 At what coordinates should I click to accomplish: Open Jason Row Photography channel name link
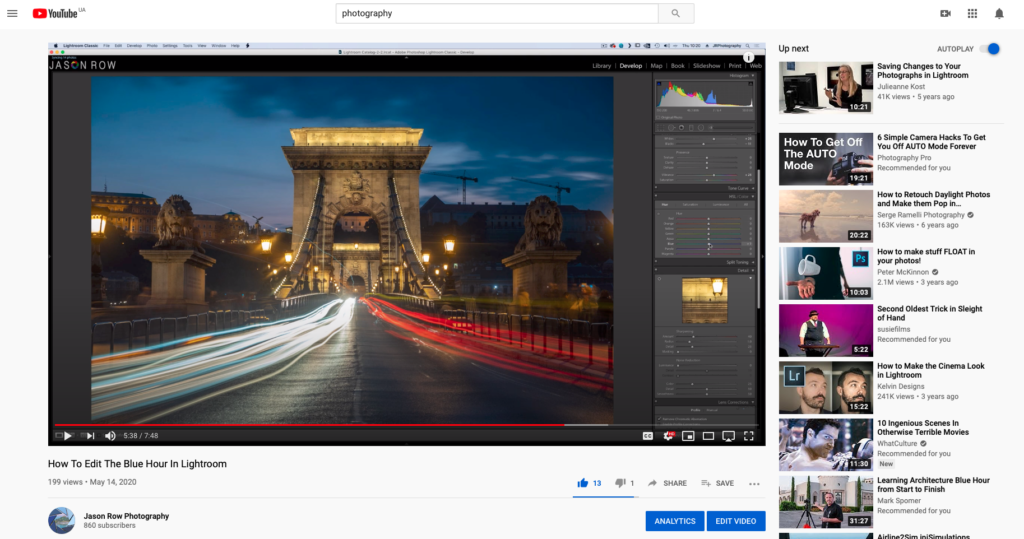[x=126, y=516]
